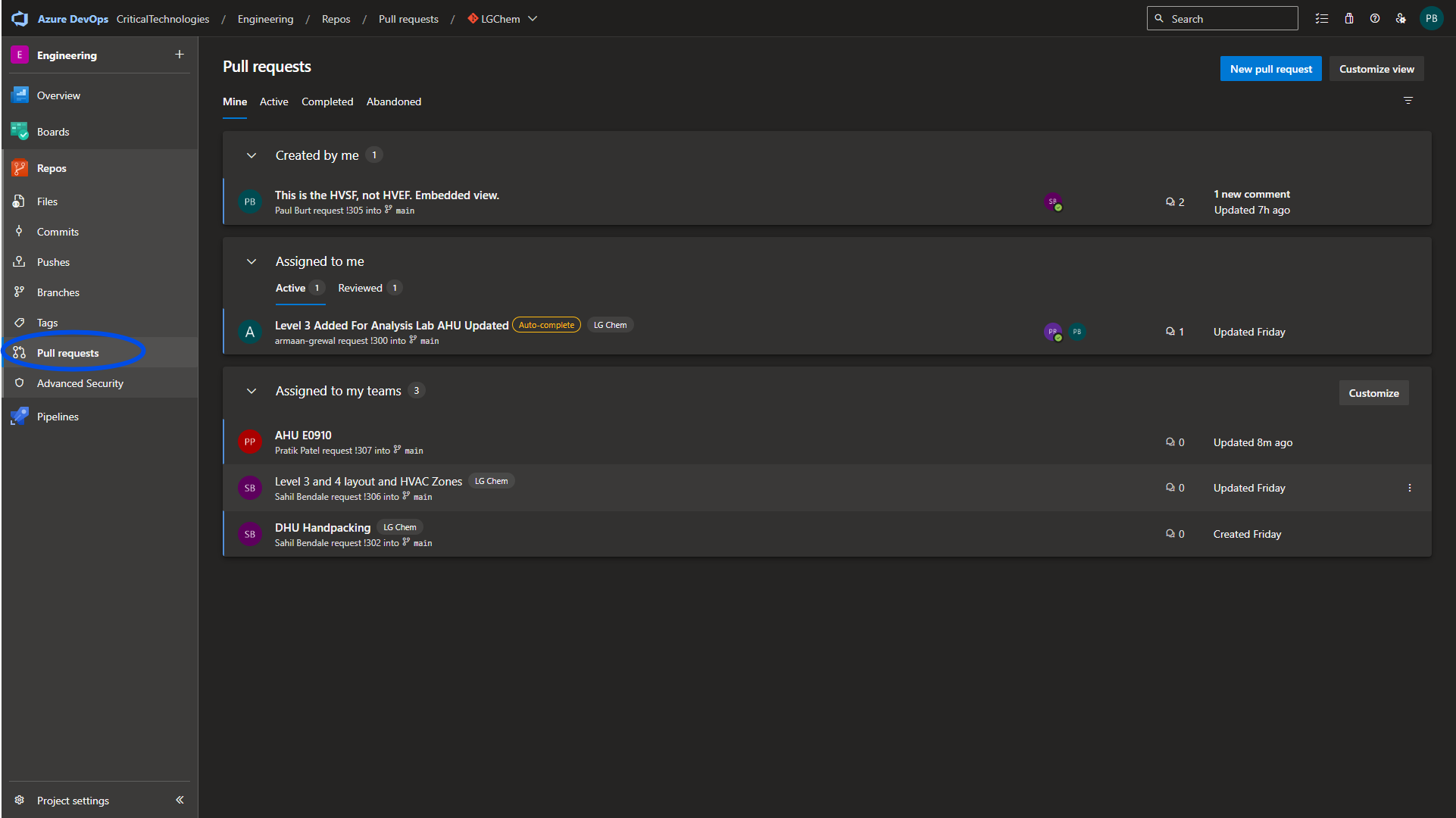Click the Branches icon in sidebar
Viewport: 1456px width, 818px height.
(x=20, y=292)
